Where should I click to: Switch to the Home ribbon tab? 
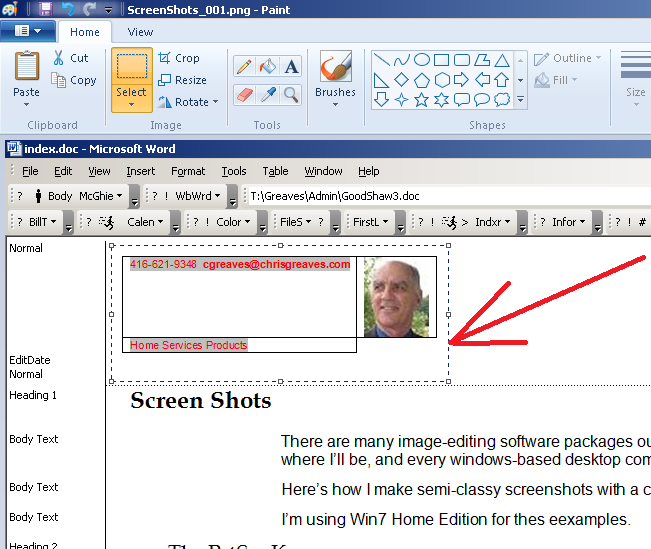tap(85, 32)
